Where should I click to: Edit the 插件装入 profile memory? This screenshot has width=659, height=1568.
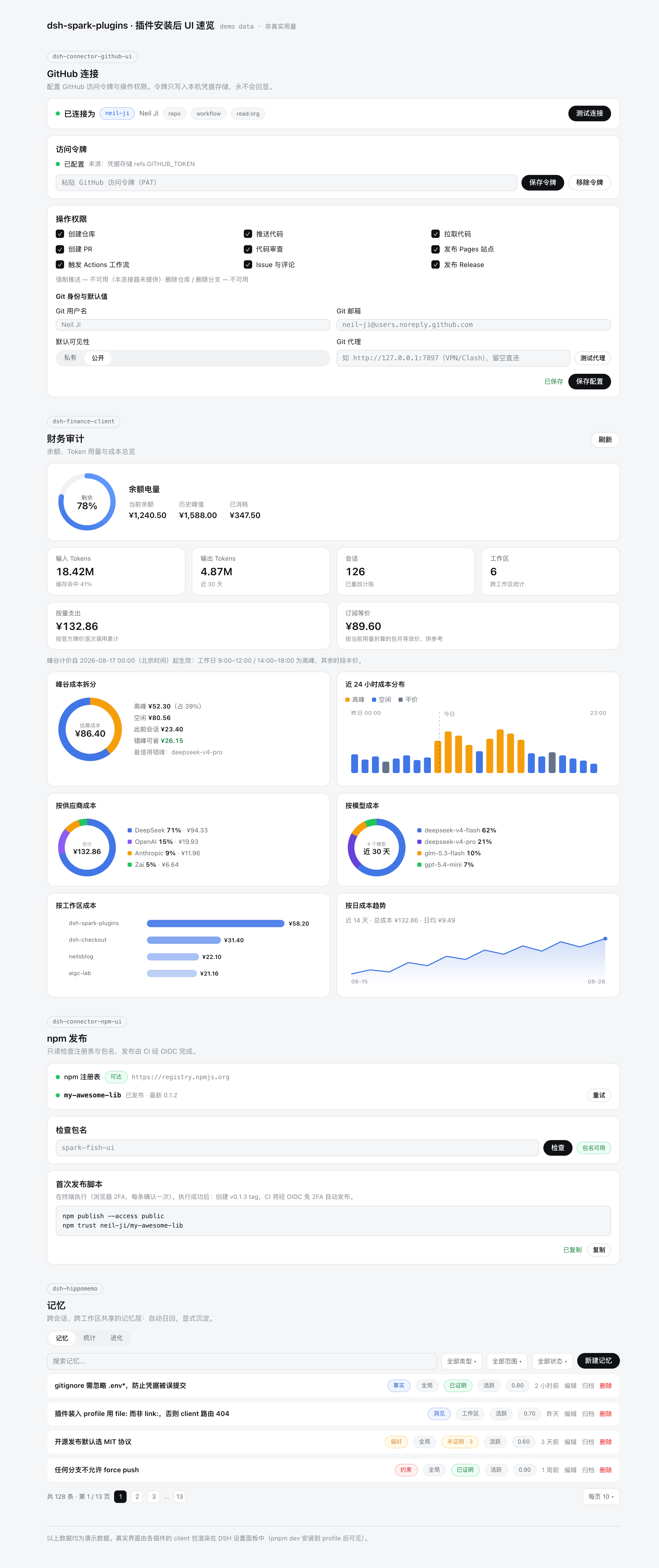pos(570,1414)
